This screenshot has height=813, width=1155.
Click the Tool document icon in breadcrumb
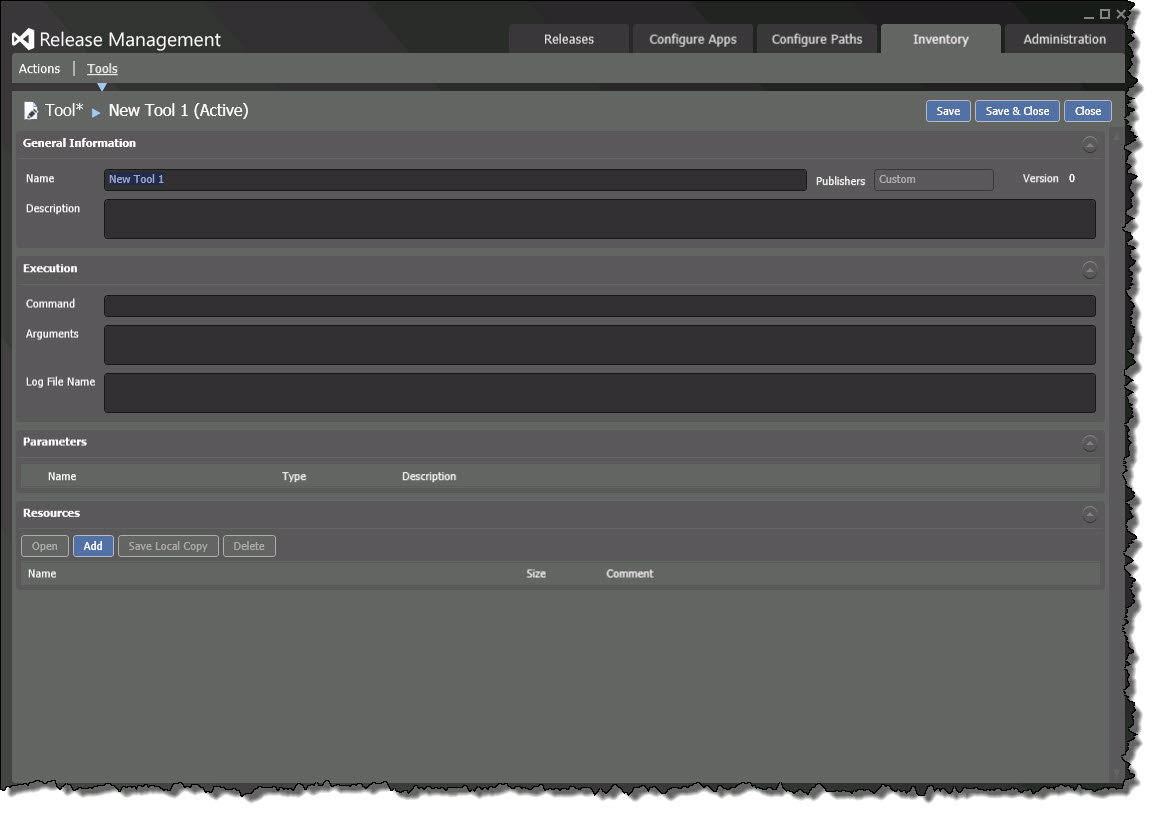[31, 110]
